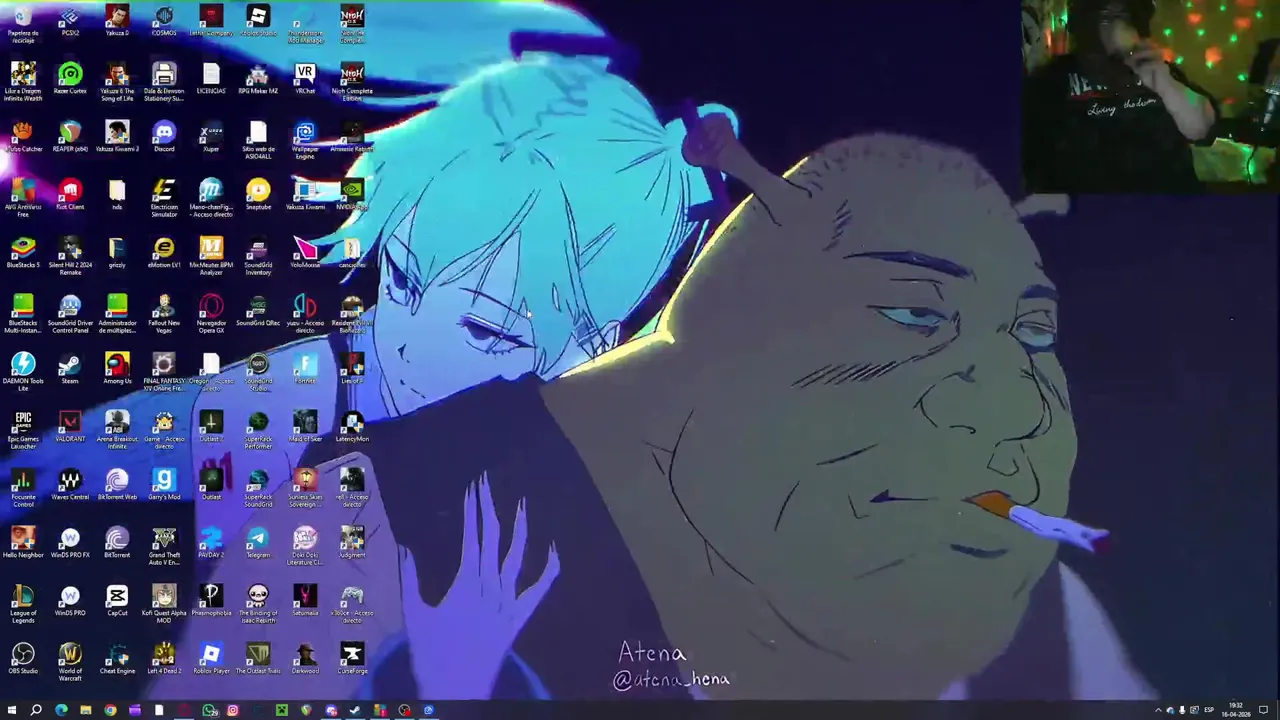Open Navegador Opera GX shortcut
1280x720 pixels.
[211, 315]
